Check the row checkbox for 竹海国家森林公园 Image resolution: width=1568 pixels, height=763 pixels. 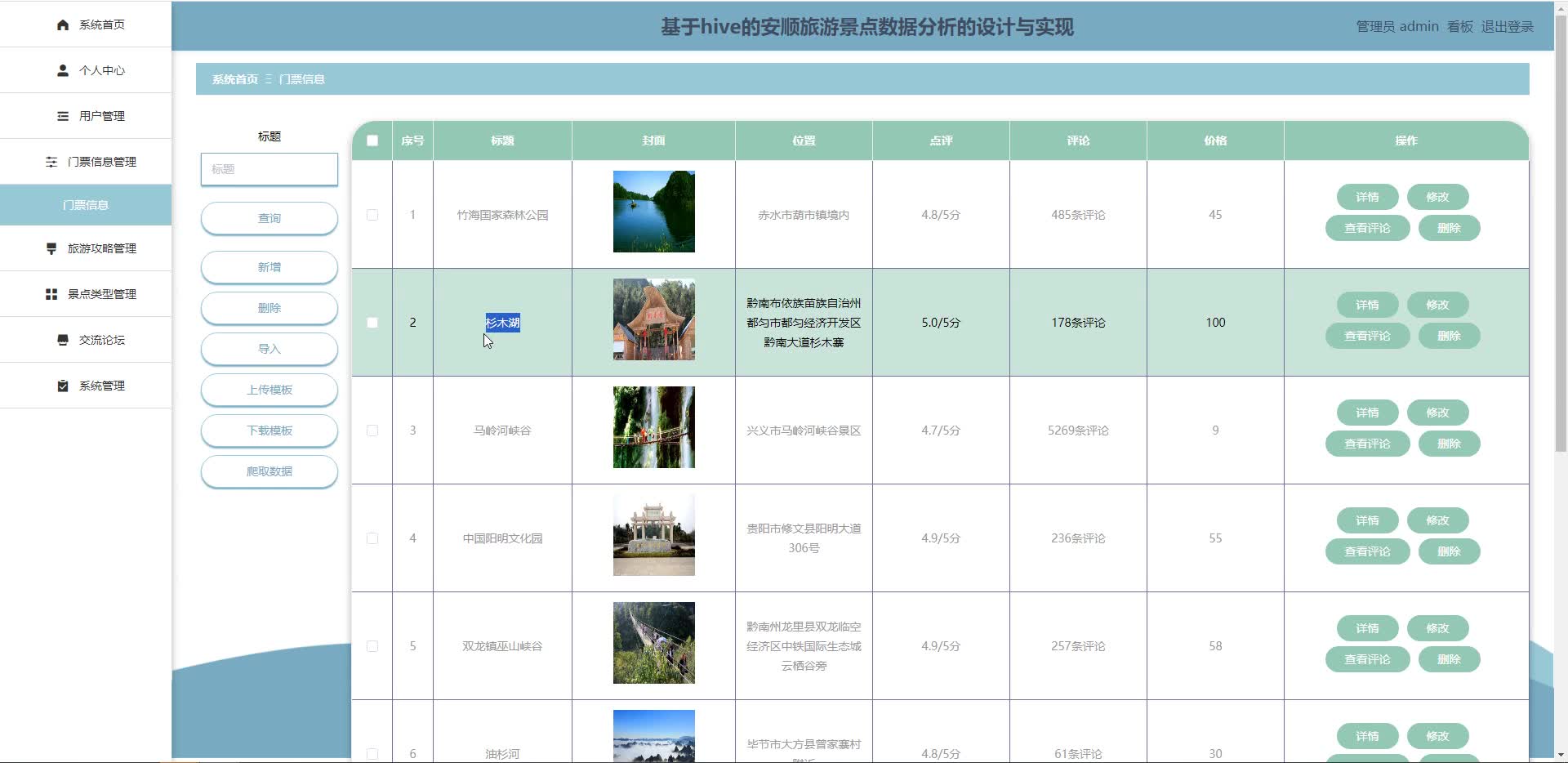coord(372,215)
